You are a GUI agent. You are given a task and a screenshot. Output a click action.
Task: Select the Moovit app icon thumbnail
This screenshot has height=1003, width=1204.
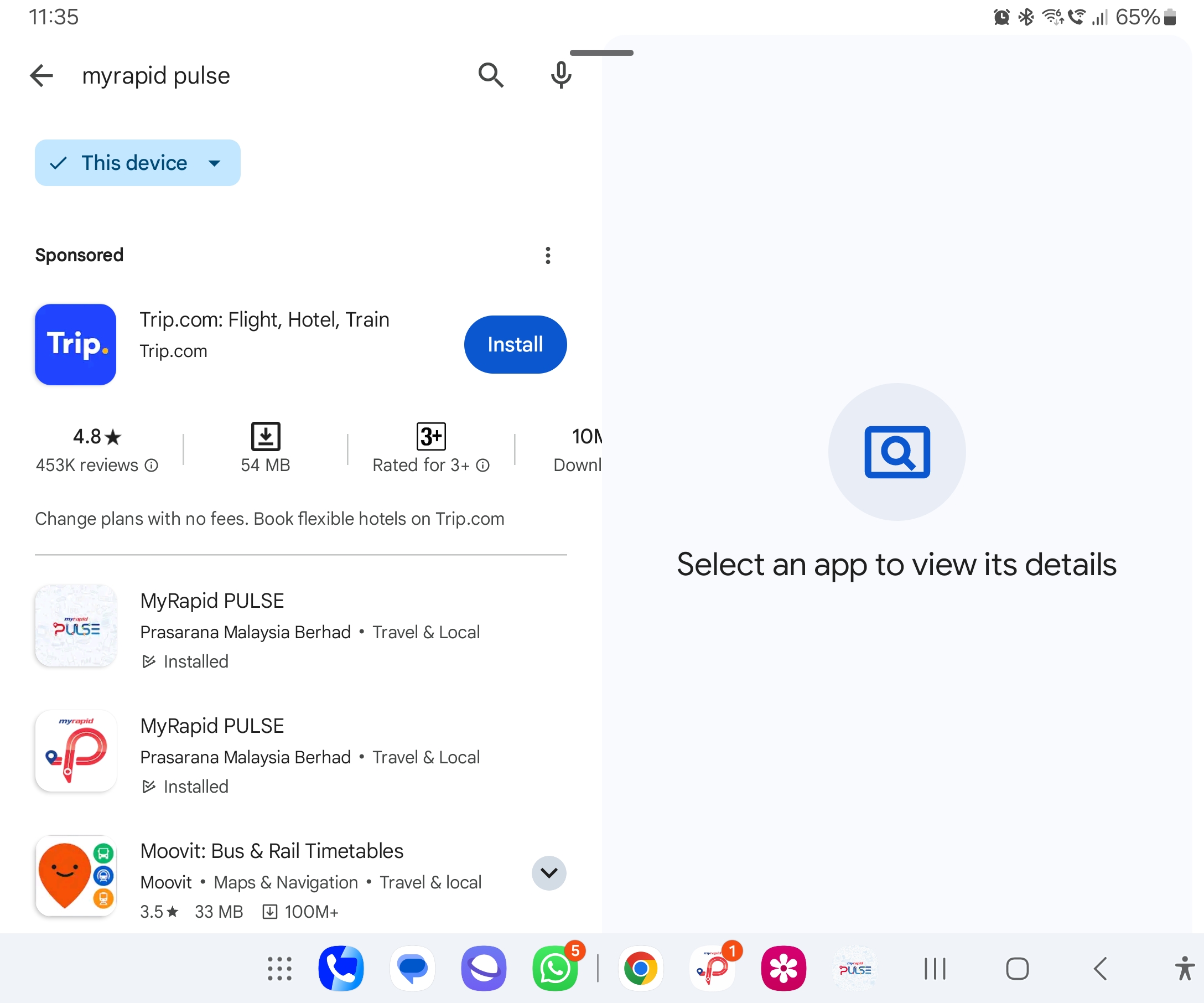76,876
